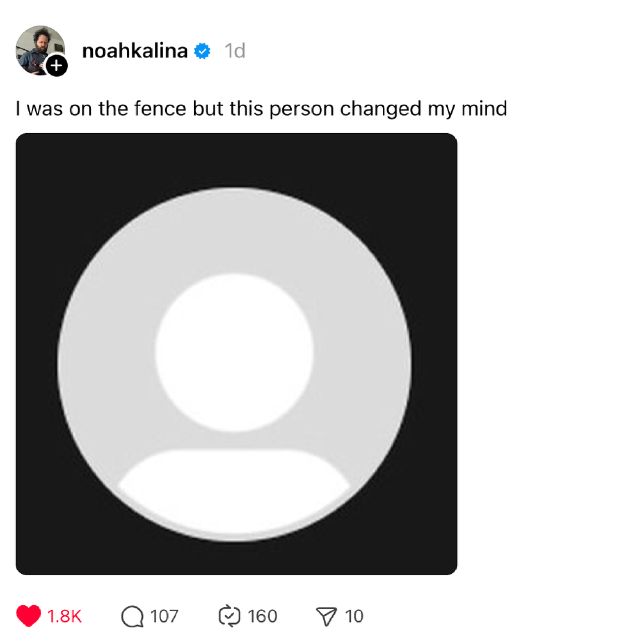Open noahkalina's profile photo
Image resolution: width=640 pixels, height=643 pixels.
click(39, 48)
